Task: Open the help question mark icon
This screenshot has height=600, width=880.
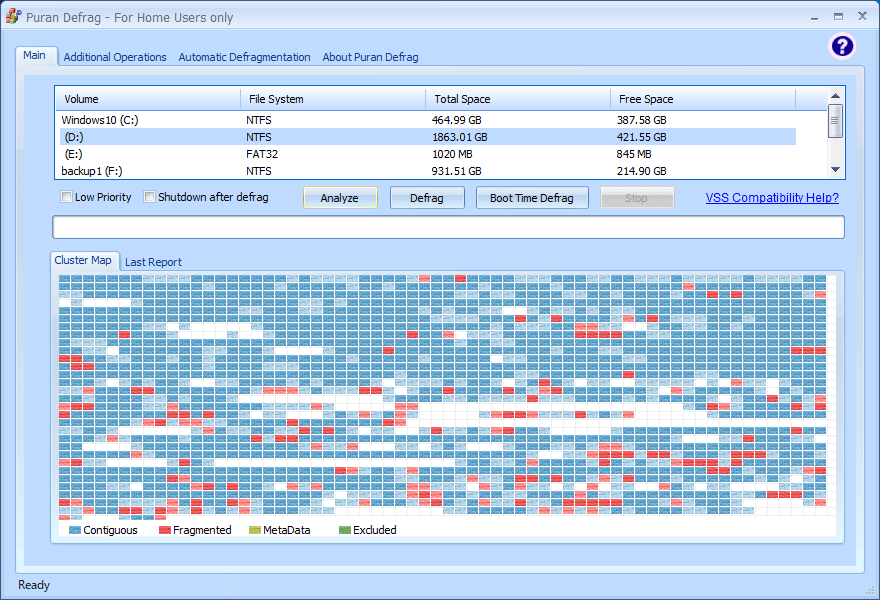Action: (x=842, y=46)
